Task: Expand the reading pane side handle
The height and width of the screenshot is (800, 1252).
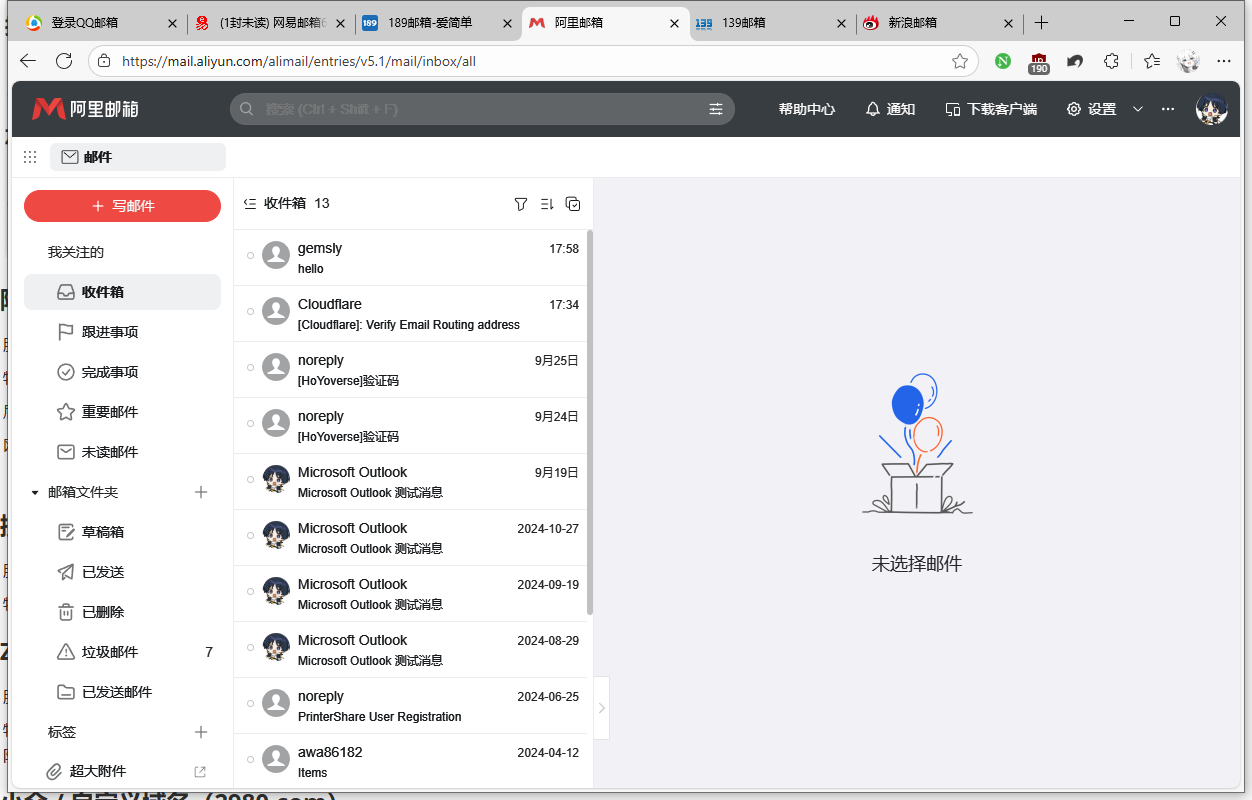Action: (601, 708)
